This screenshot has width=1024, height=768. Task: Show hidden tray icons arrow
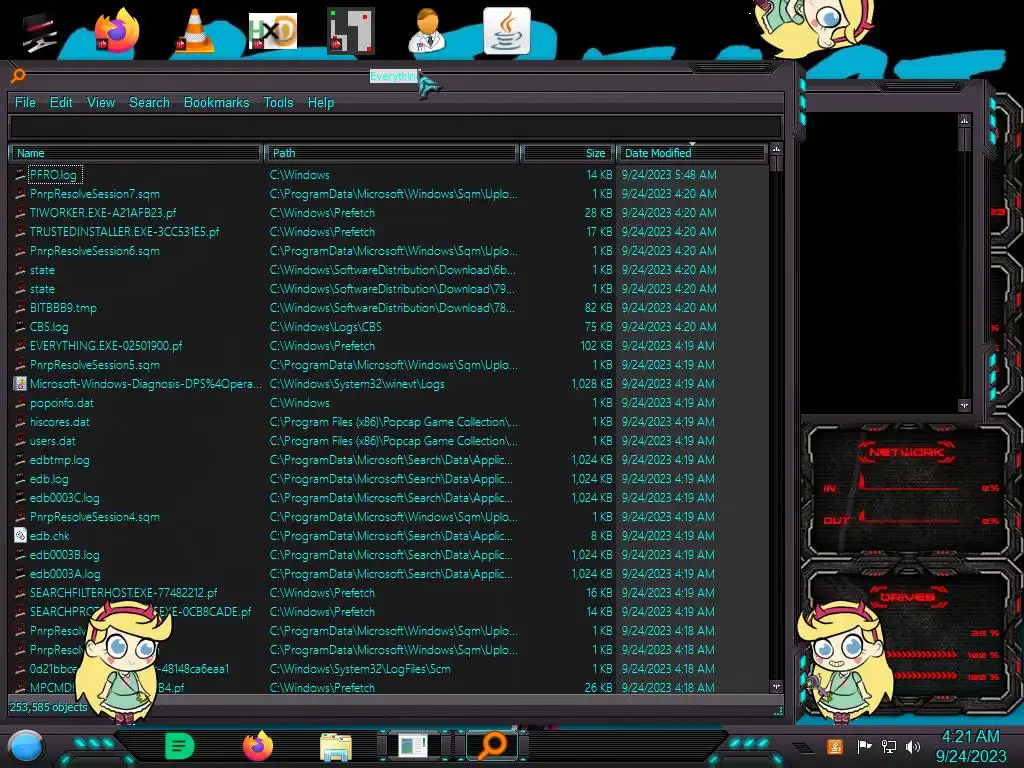point(803,747)
